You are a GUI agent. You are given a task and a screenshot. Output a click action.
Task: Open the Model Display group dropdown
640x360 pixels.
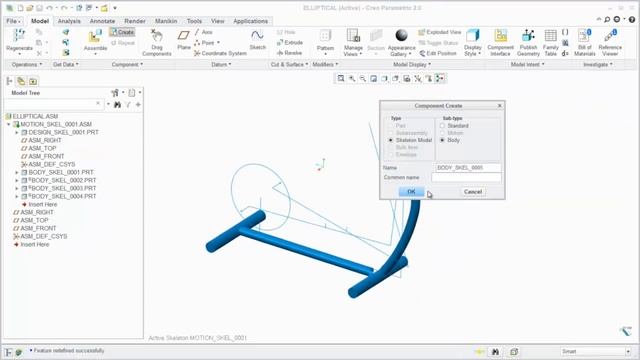412,64
